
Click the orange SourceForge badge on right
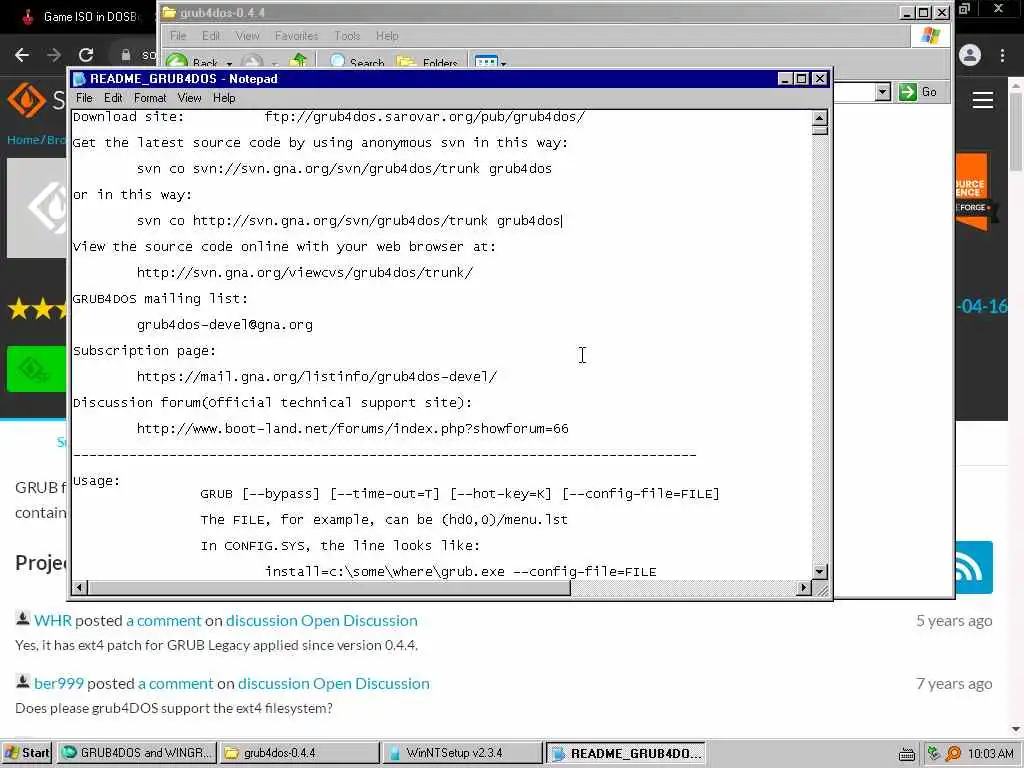[x=972, y=192]
